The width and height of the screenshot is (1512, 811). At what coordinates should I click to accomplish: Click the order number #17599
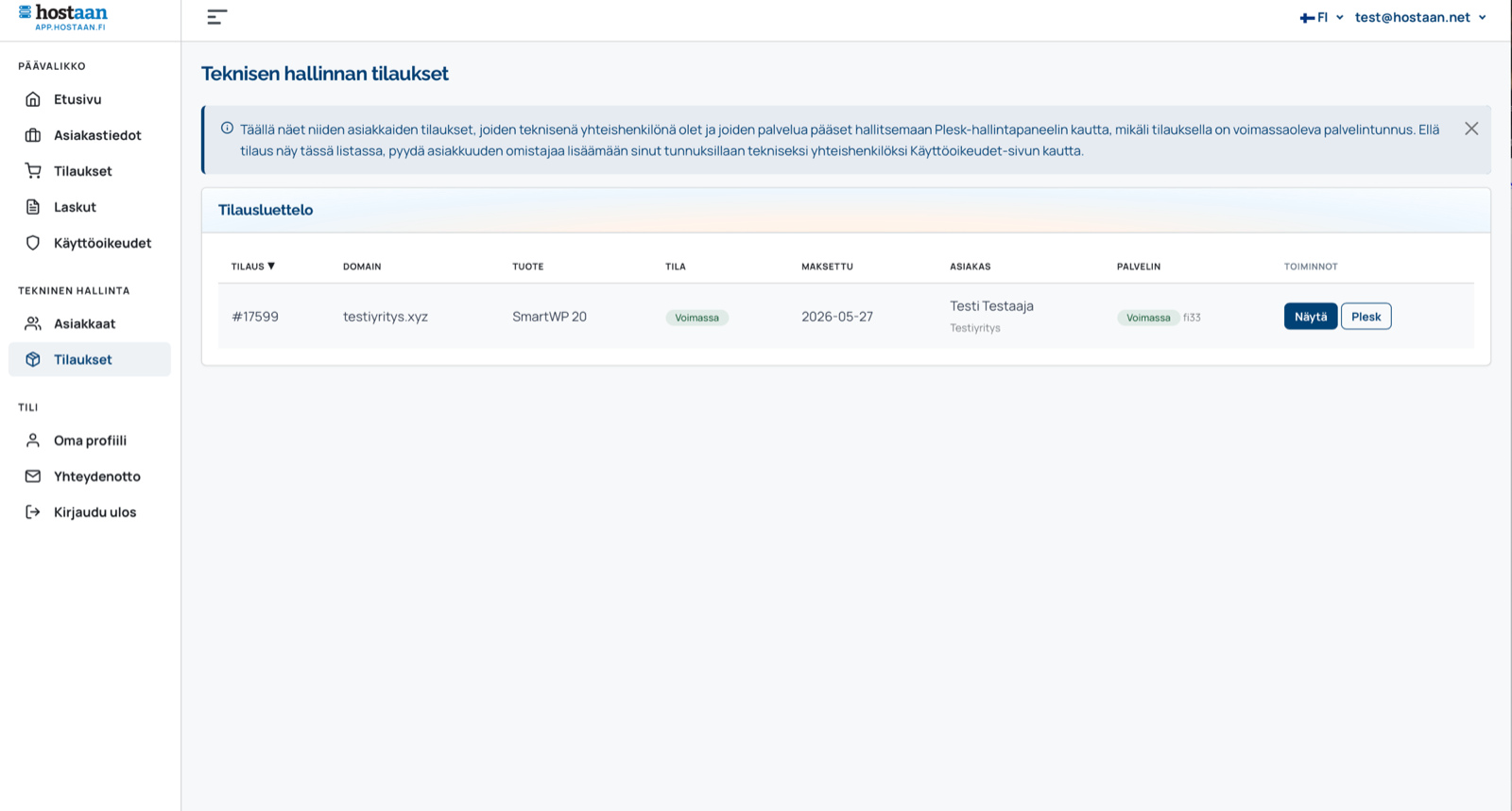(x=255, y=317)
